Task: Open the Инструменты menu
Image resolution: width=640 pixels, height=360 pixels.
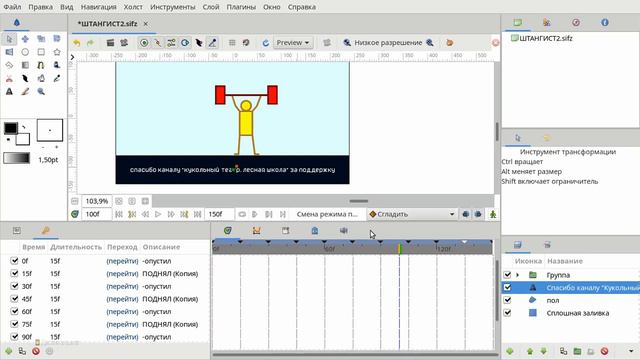Action: (x=173, y=7)
